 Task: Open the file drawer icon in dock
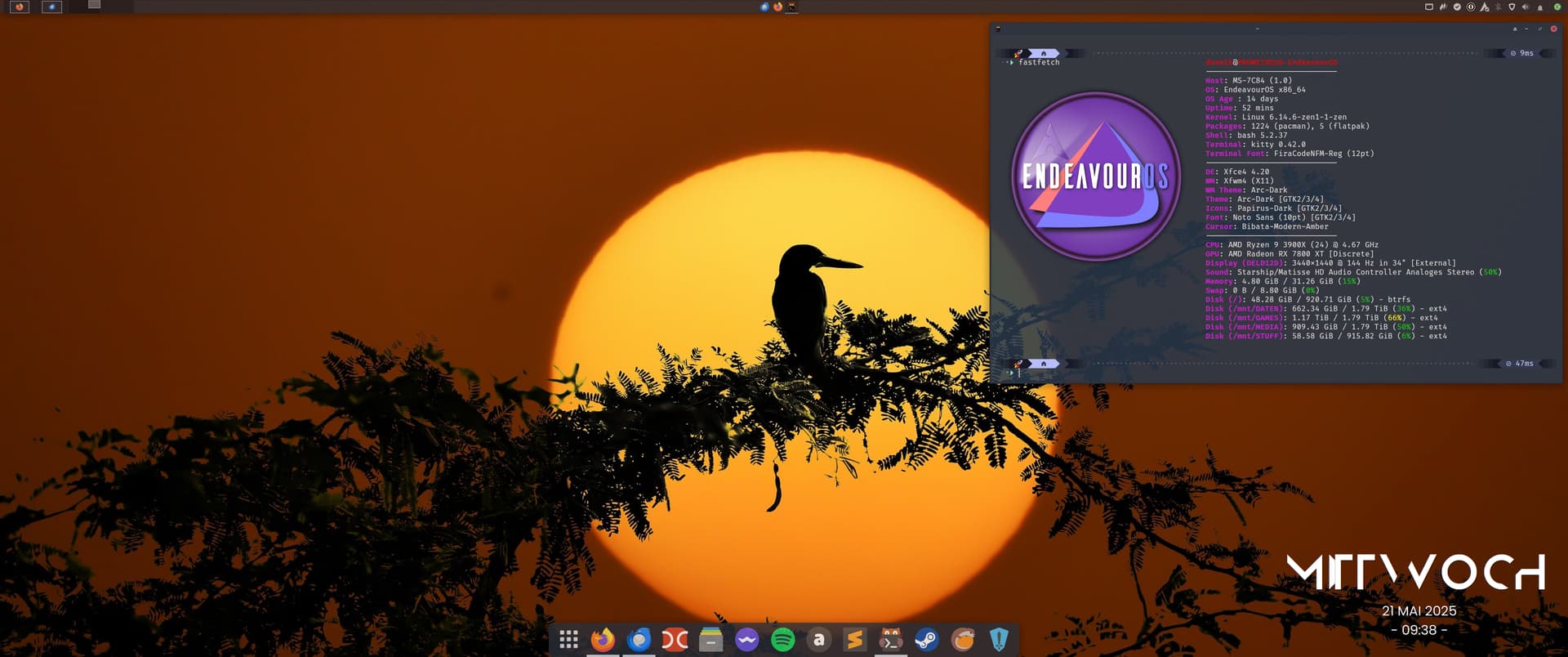[710, 640]
